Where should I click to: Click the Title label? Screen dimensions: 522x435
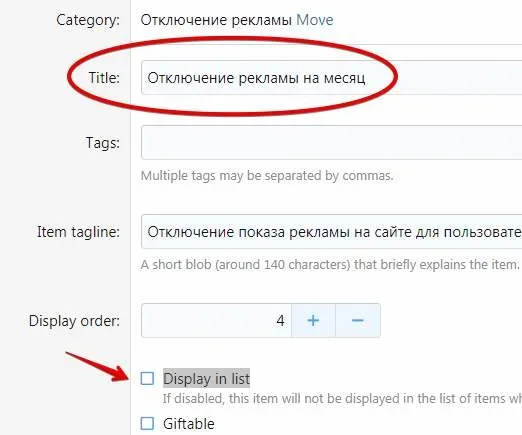(104, 78)
